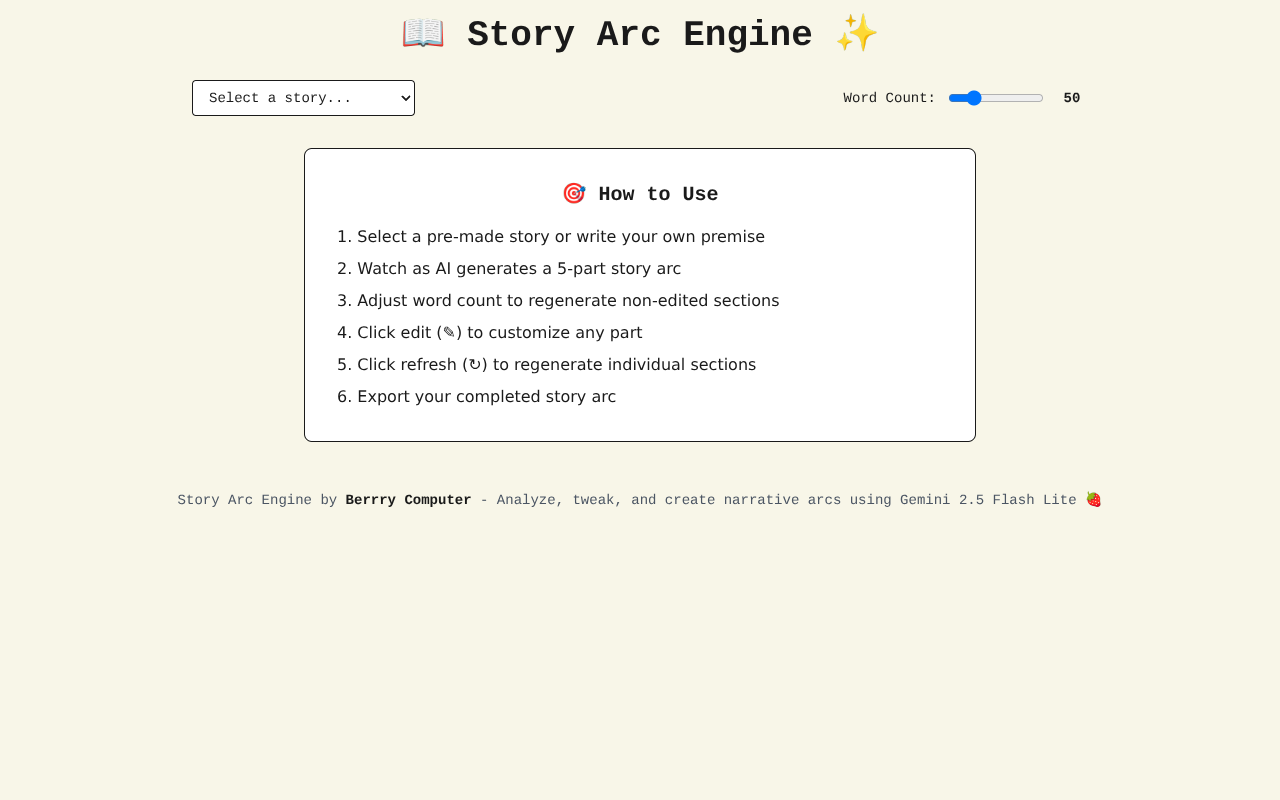This screenshot has width=1280, height=800.
Task: Click the word count value 50
Action: [x=1072, y=96]
